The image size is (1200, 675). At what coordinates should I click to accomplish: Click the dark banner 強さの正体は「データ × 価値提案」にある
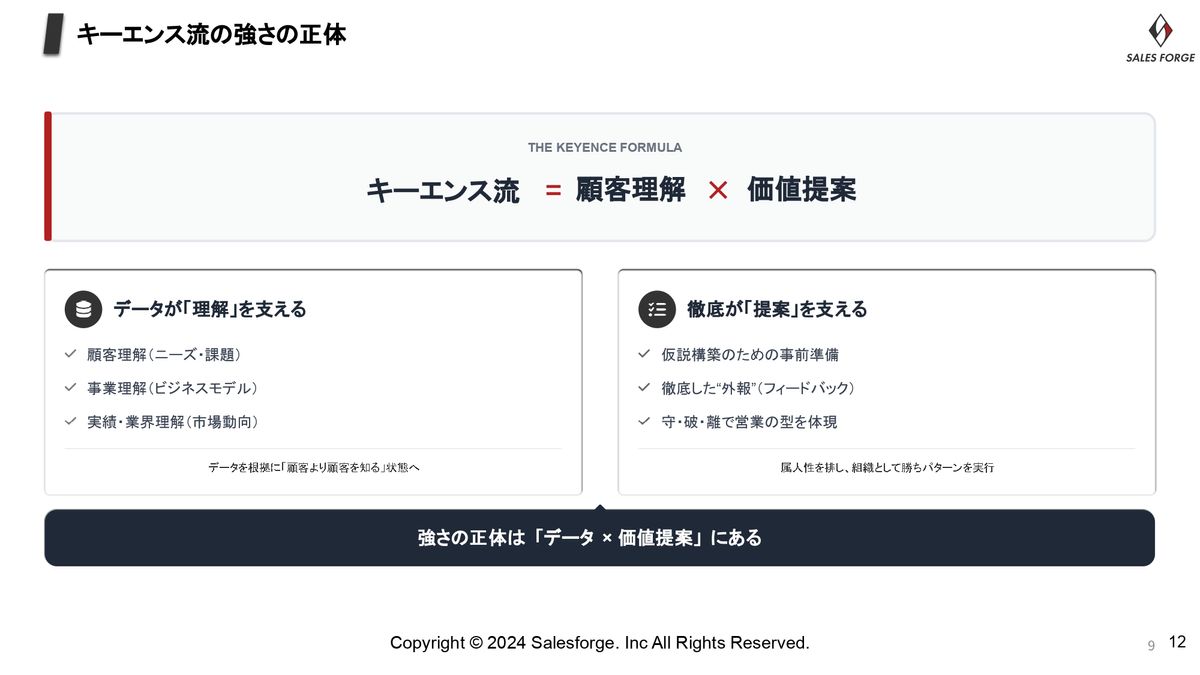point(599,538)
